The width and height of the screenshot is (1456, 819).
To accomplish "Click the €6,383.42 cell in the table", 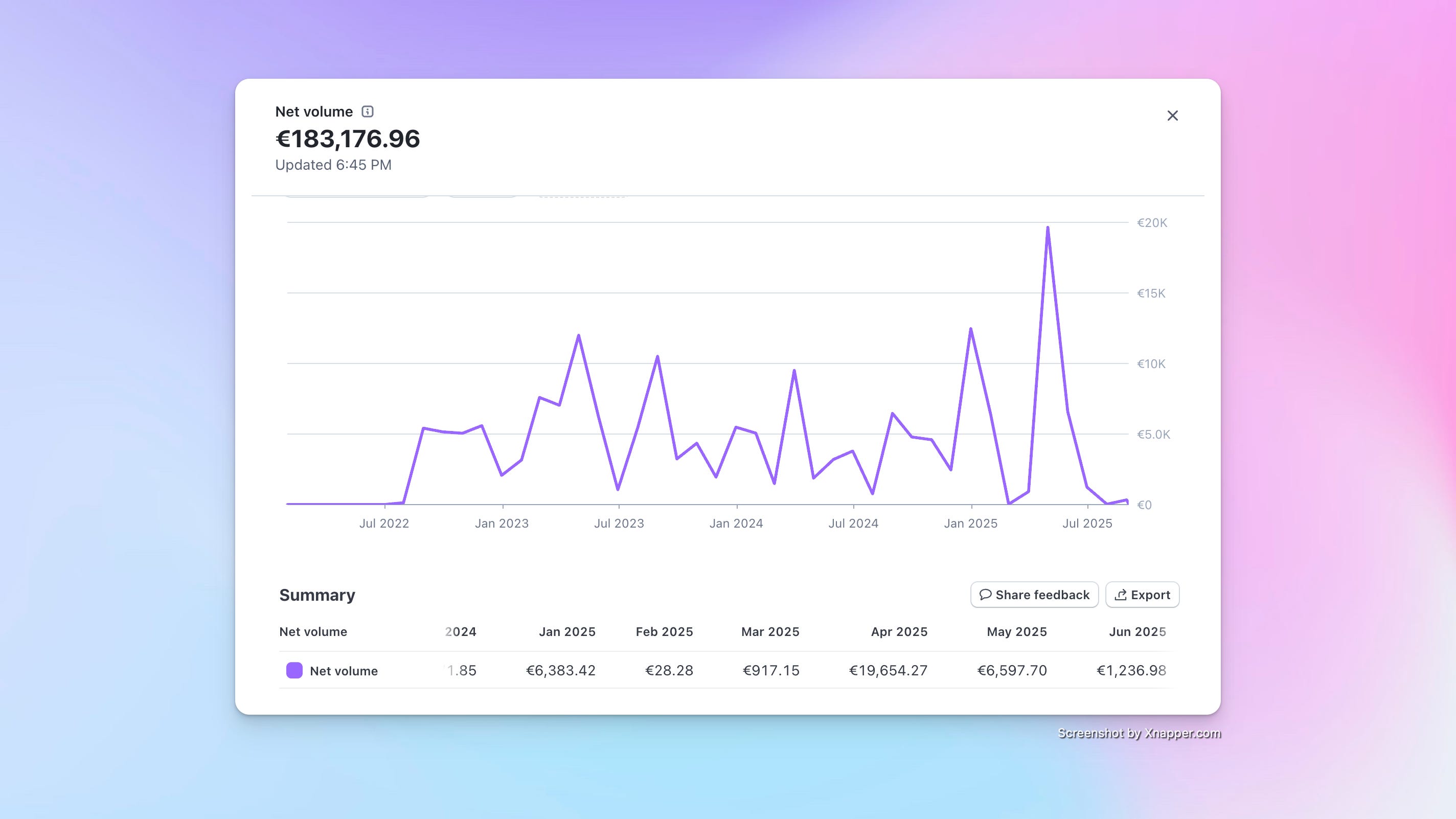I will tap(561, 670).
